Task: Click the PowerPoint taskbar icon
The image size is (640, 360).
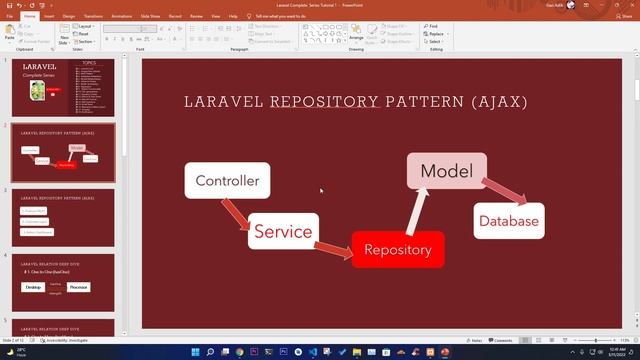Action: pyautogui.click(x=445, y=352)
